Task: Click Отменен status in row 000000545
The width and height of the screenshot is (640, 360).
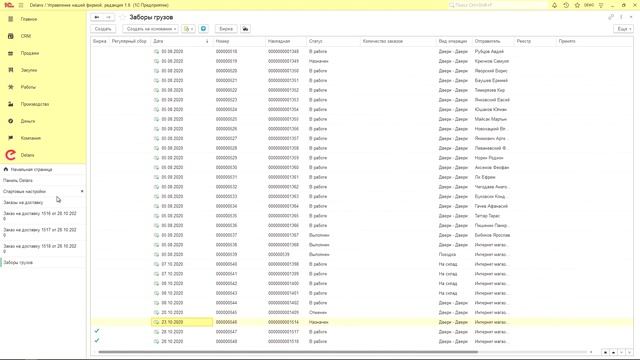Action: tap(318, 312)
